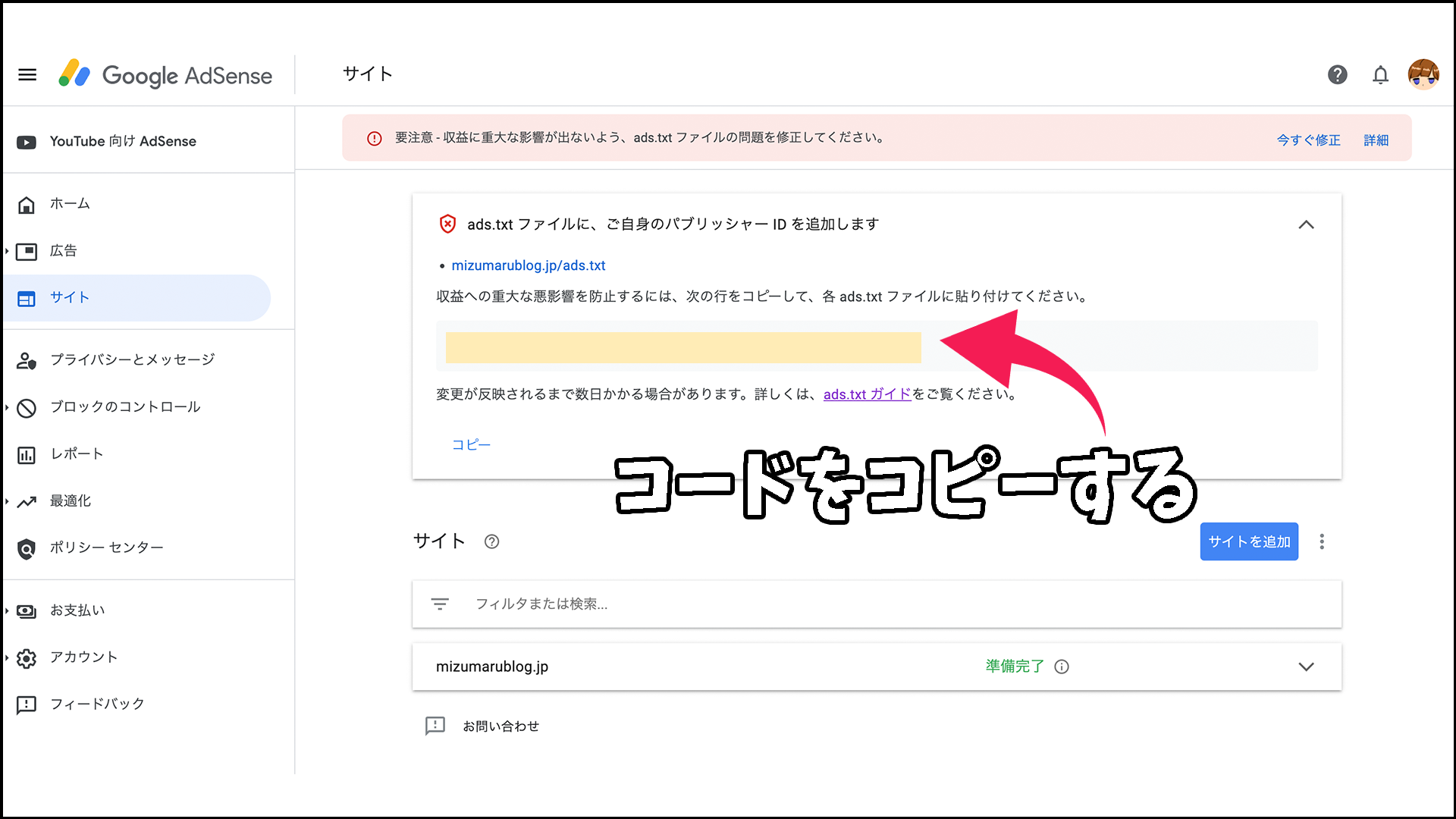
Task: Click the mizumarublog.jp site name
Action: pyautogui.click(x=492, y=667)
